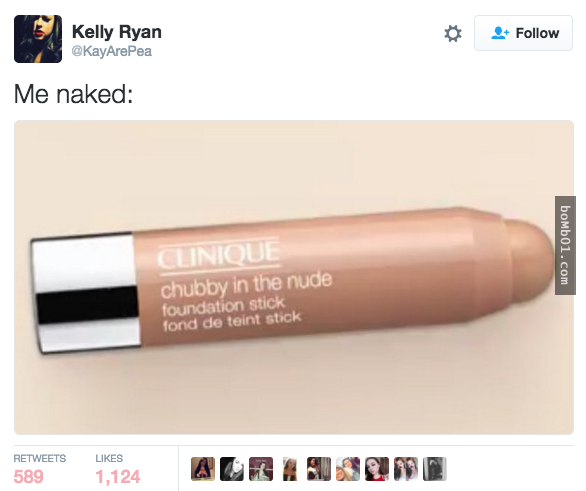View the Clinique foundation stick image
586x491 pixels.
294,277
